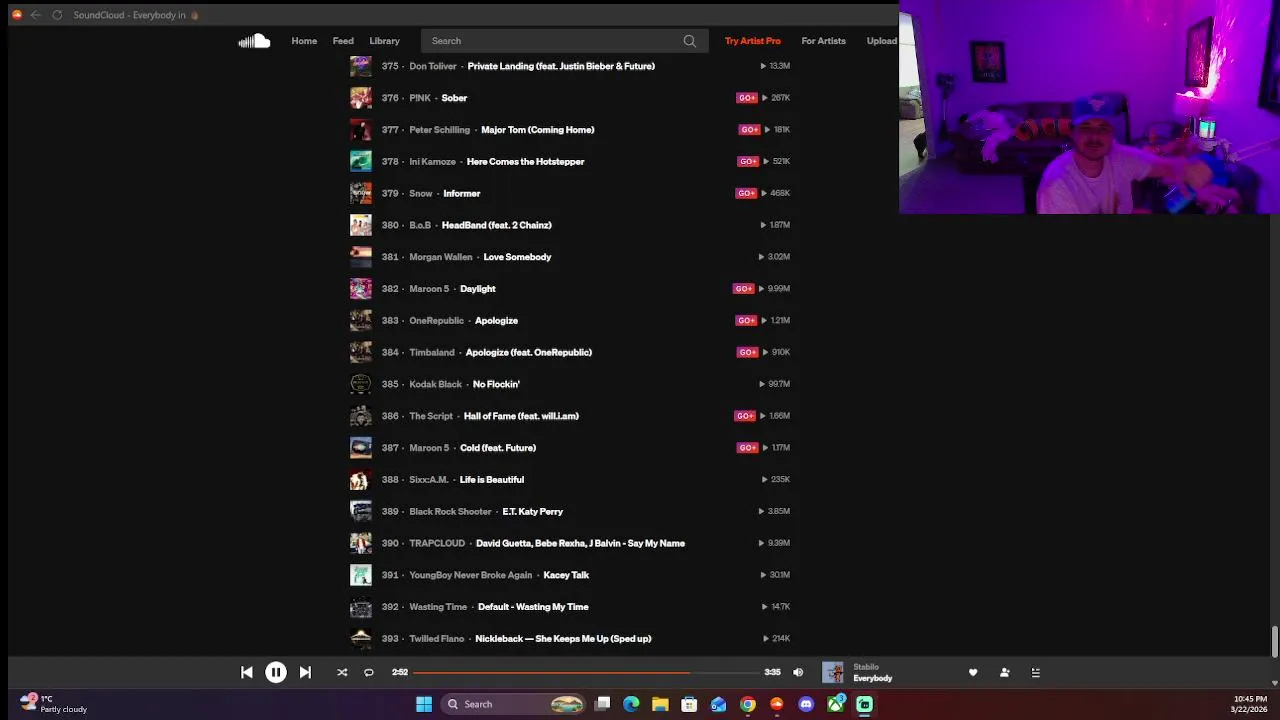Click artwork of No Flockin' track
Viewport: 1280px width, 720px height.
[361, 384]
